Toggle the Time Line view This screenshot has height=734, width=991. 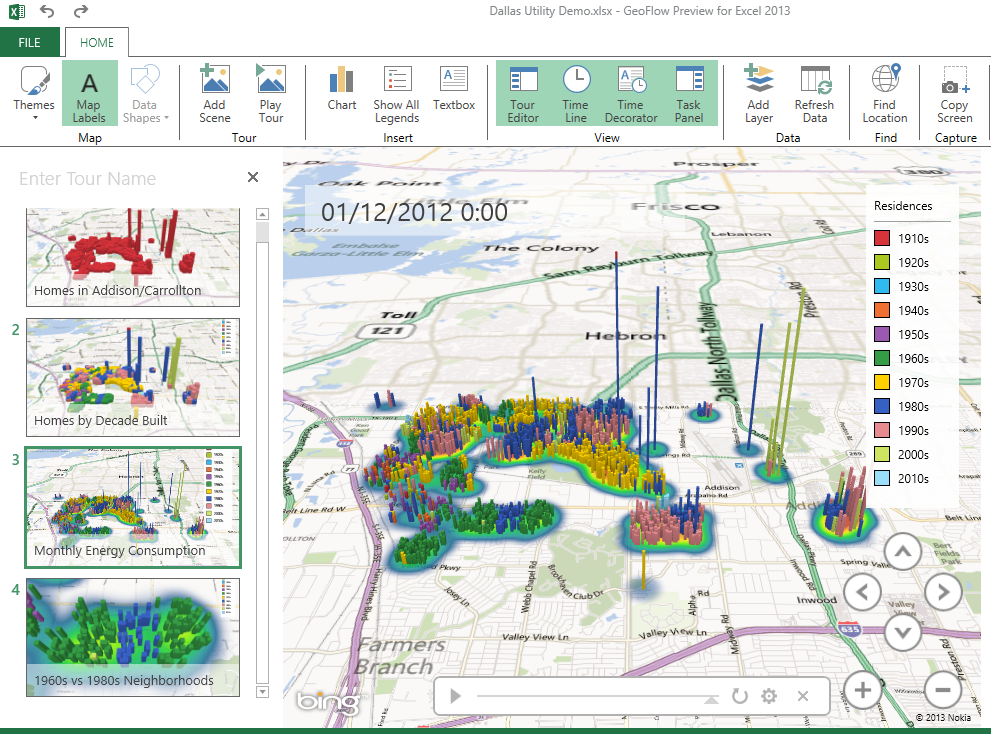tap(576, 93)
